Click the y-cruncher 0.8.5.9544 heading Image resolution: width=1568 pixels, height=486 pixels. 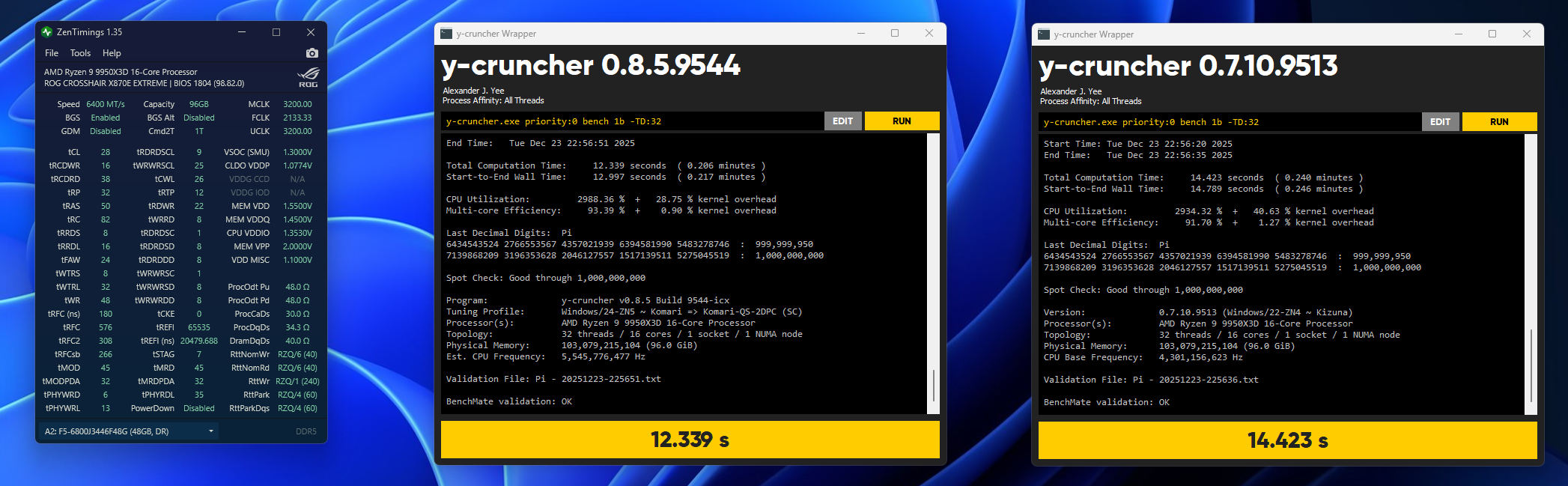click(591, 65)
